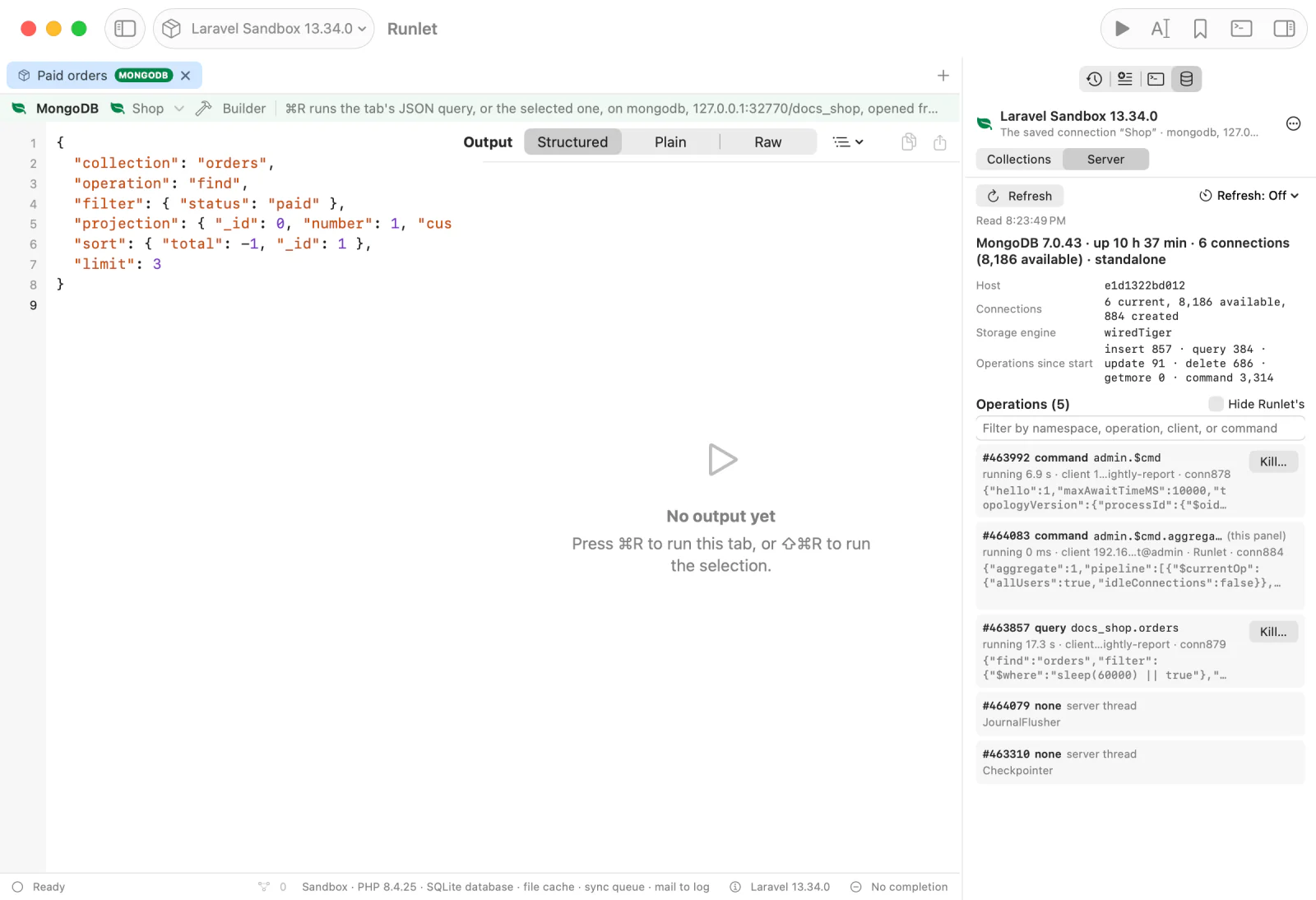Open the terminal icon in top toolbar

click(x=1241, y=29)
